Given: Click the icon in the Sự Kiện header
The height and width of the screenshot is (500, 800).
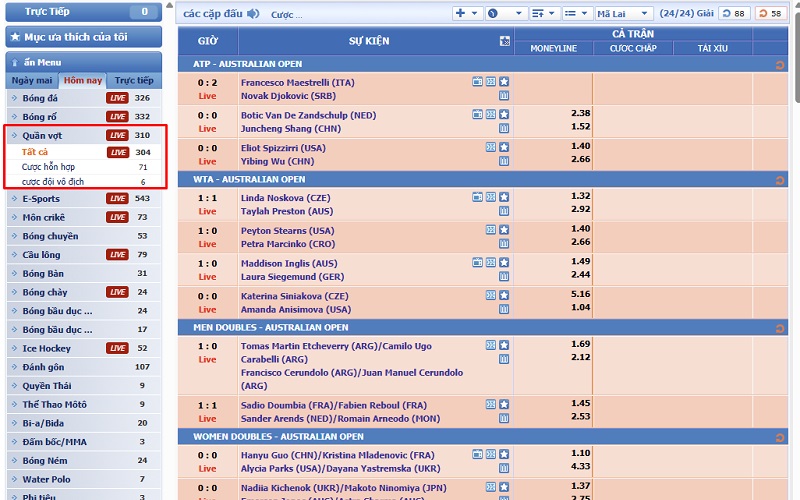Looking at the screenshot, I should [504, 41].
